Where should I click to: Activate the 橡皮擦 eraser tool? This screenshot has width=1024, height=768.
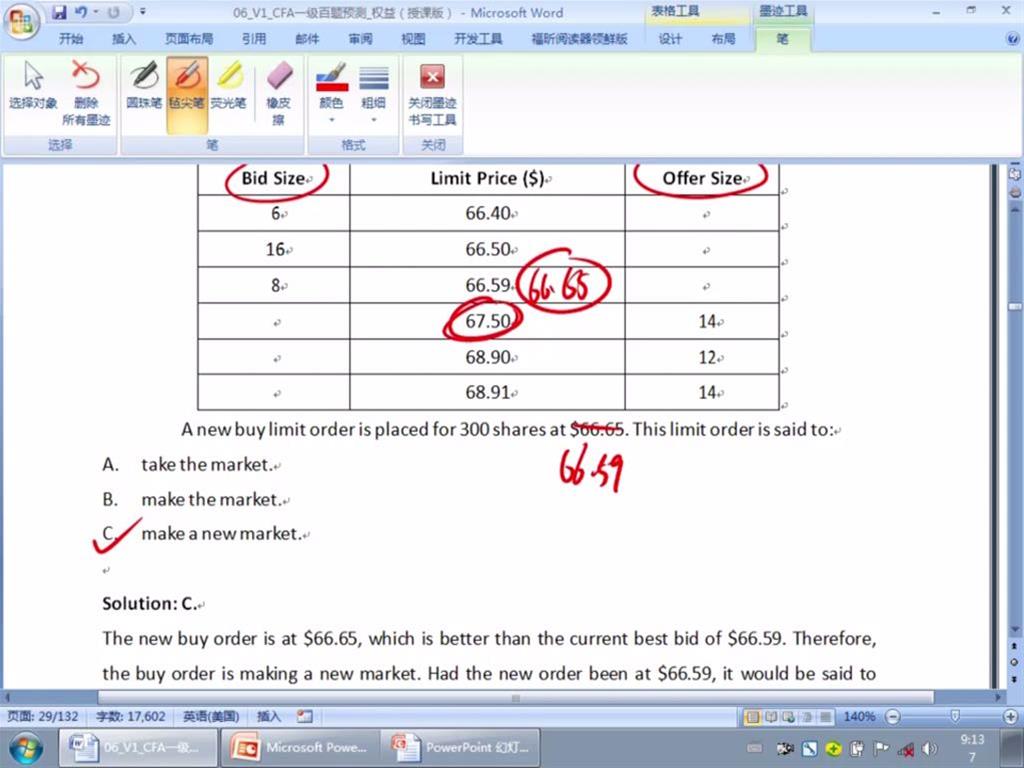(279, 95)
